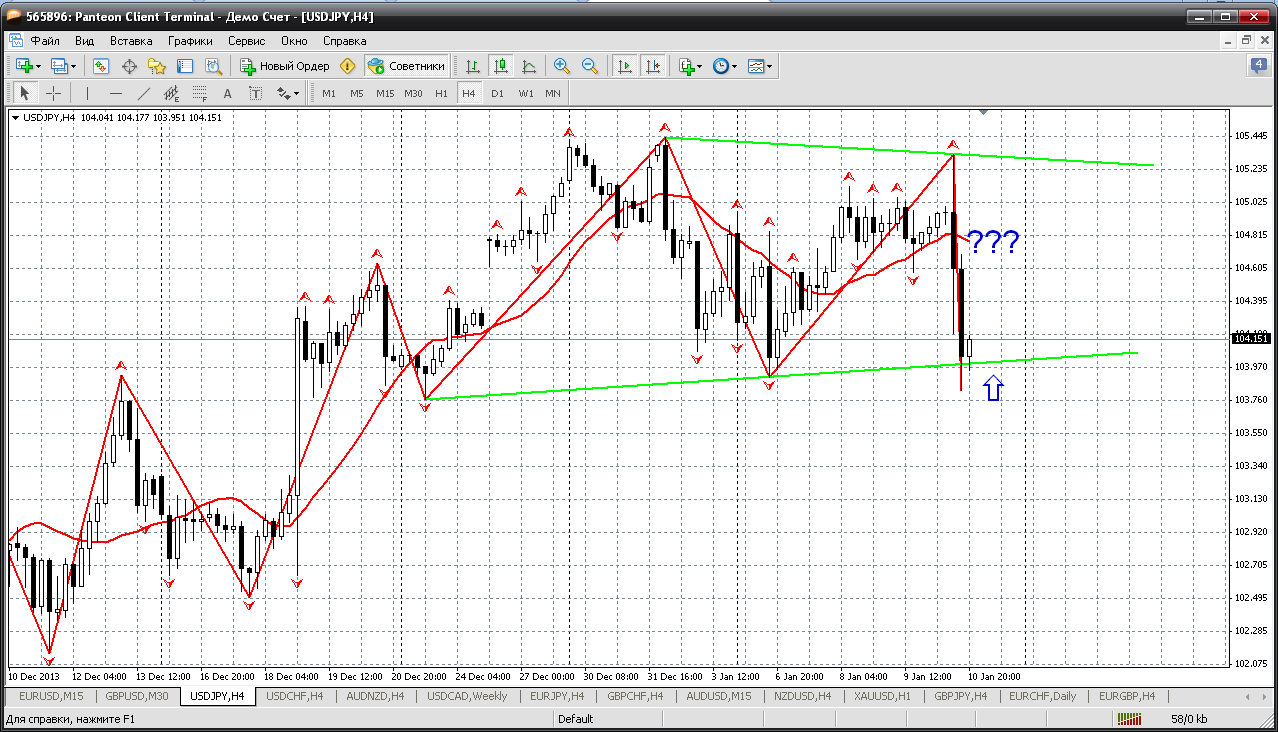
Task: Click the chart shift triangle marker
Action: coord(984,112)
